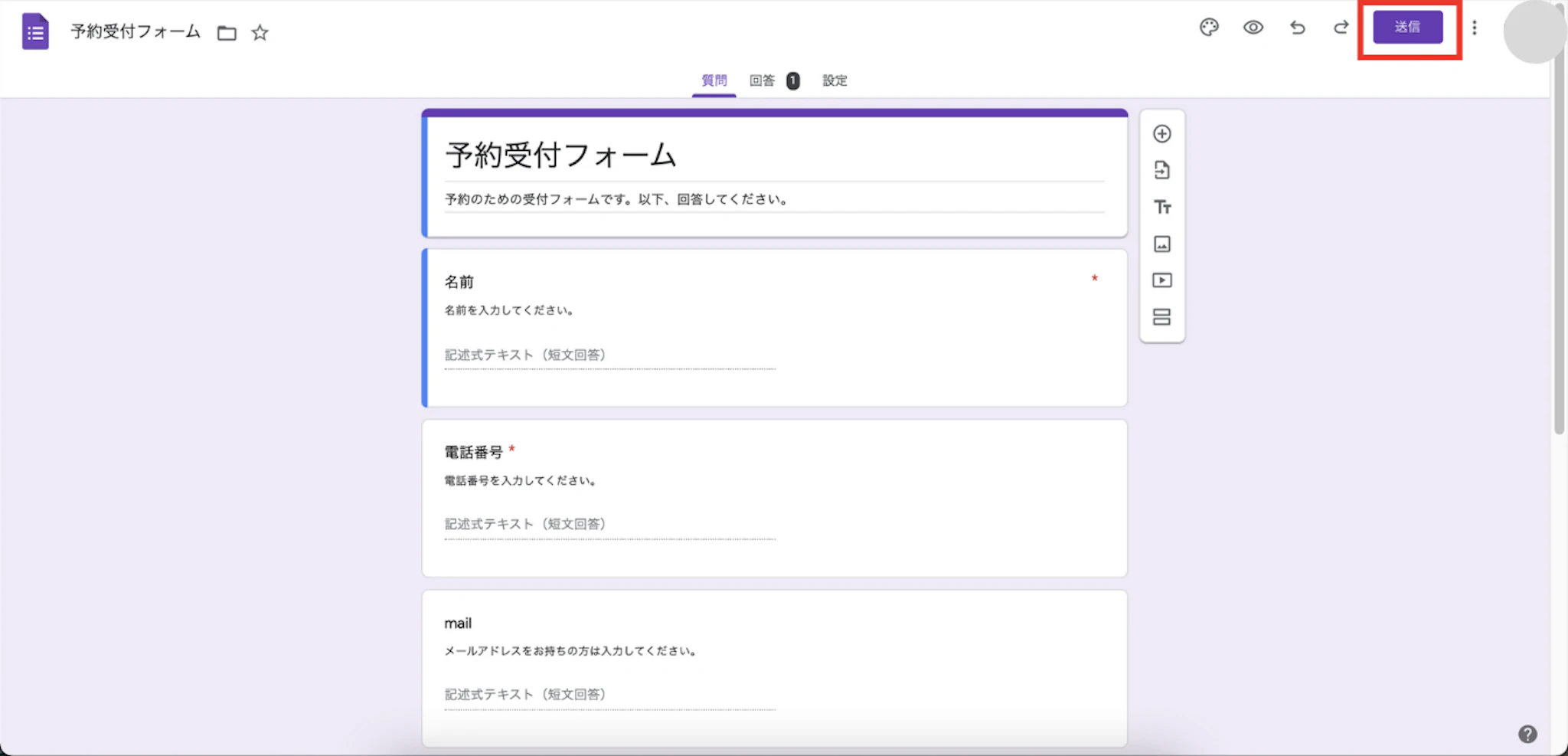1568x756 pixels.
Task: Open the theme customization palette
Action: coord(1208,28)
